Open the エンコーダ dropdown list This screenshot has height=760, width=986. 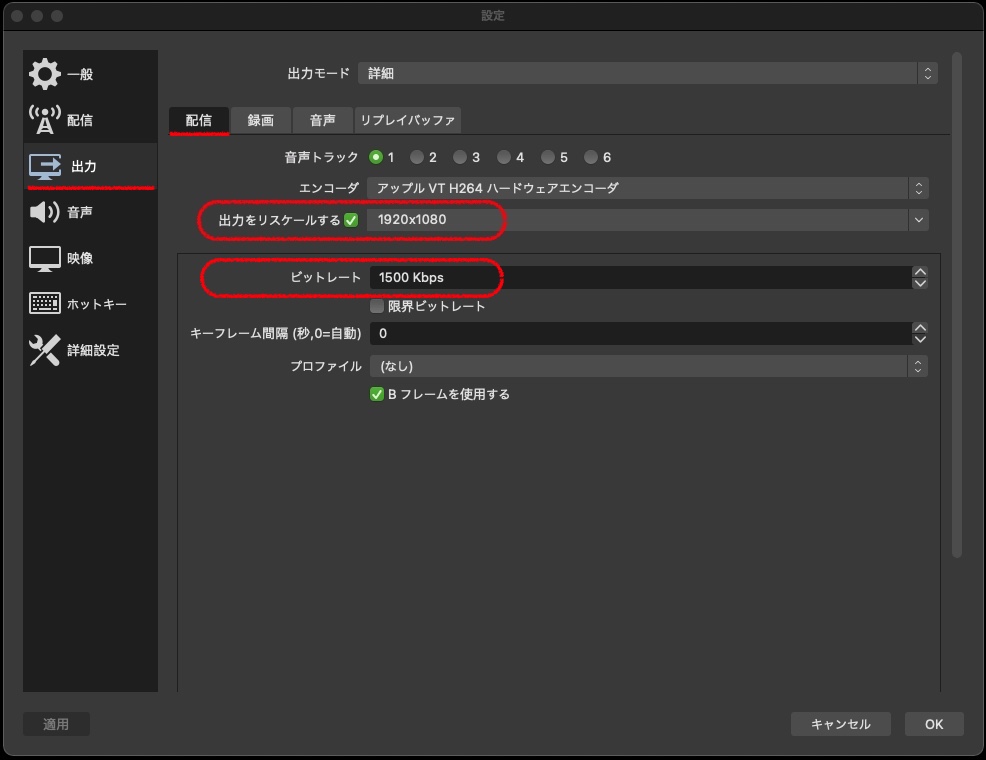point(647,188)
